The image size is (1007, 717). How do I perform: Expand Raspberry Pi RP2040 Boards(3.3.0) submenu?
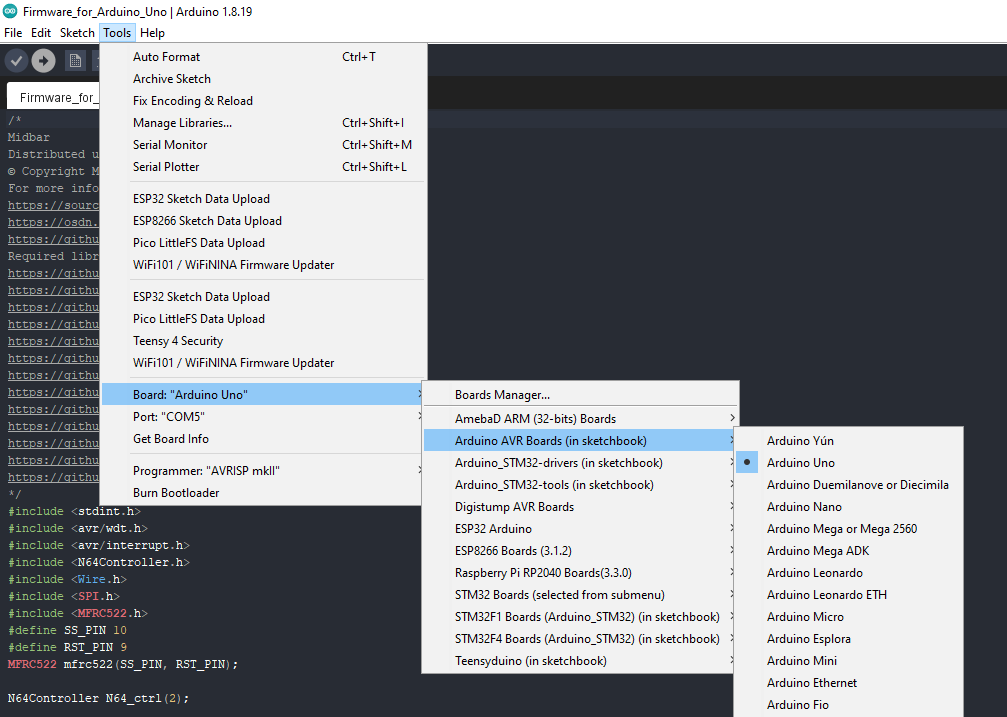[x=580, y=572]
